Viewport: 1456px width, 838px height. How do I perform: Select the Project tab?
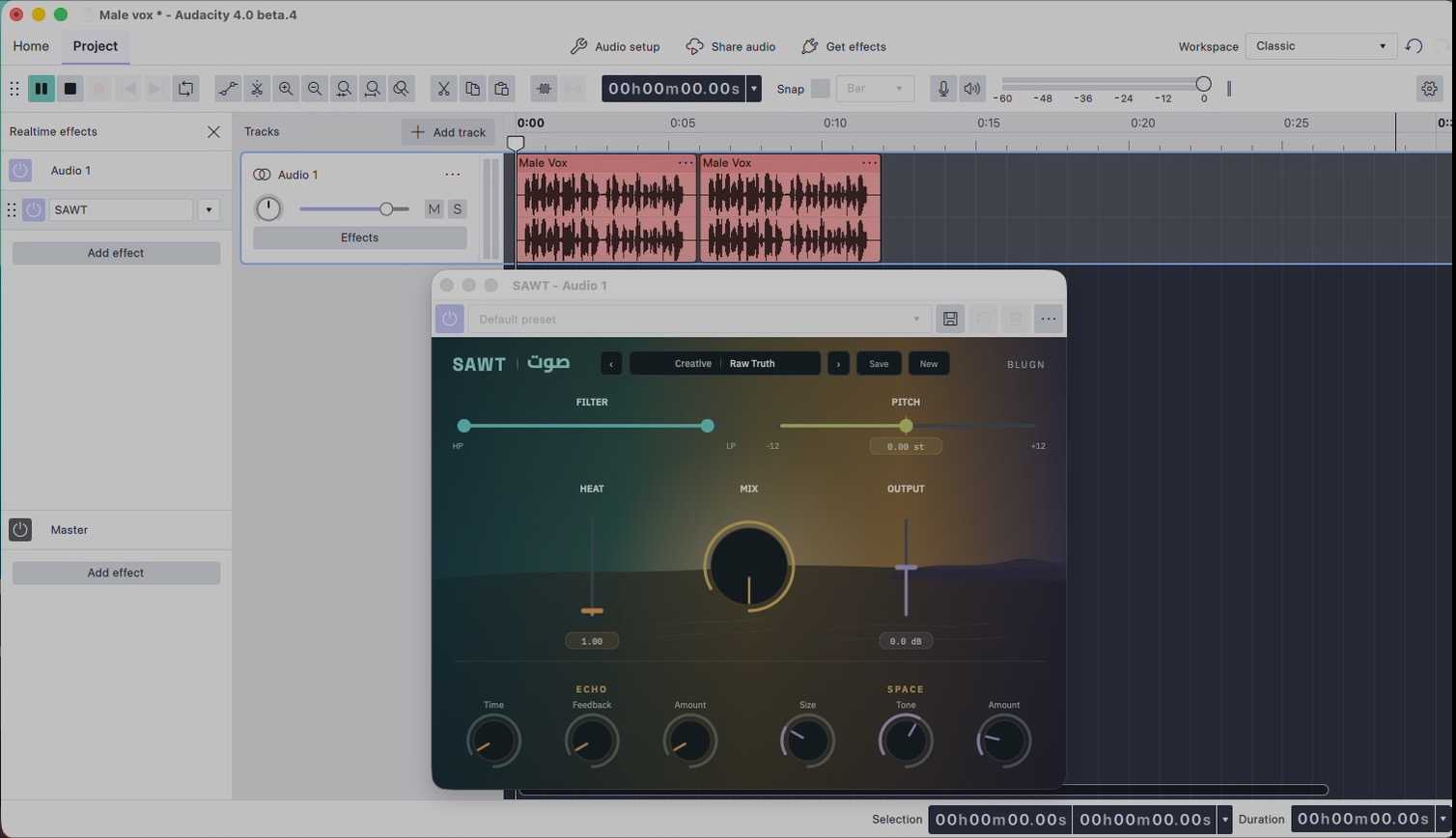[96, 46]
